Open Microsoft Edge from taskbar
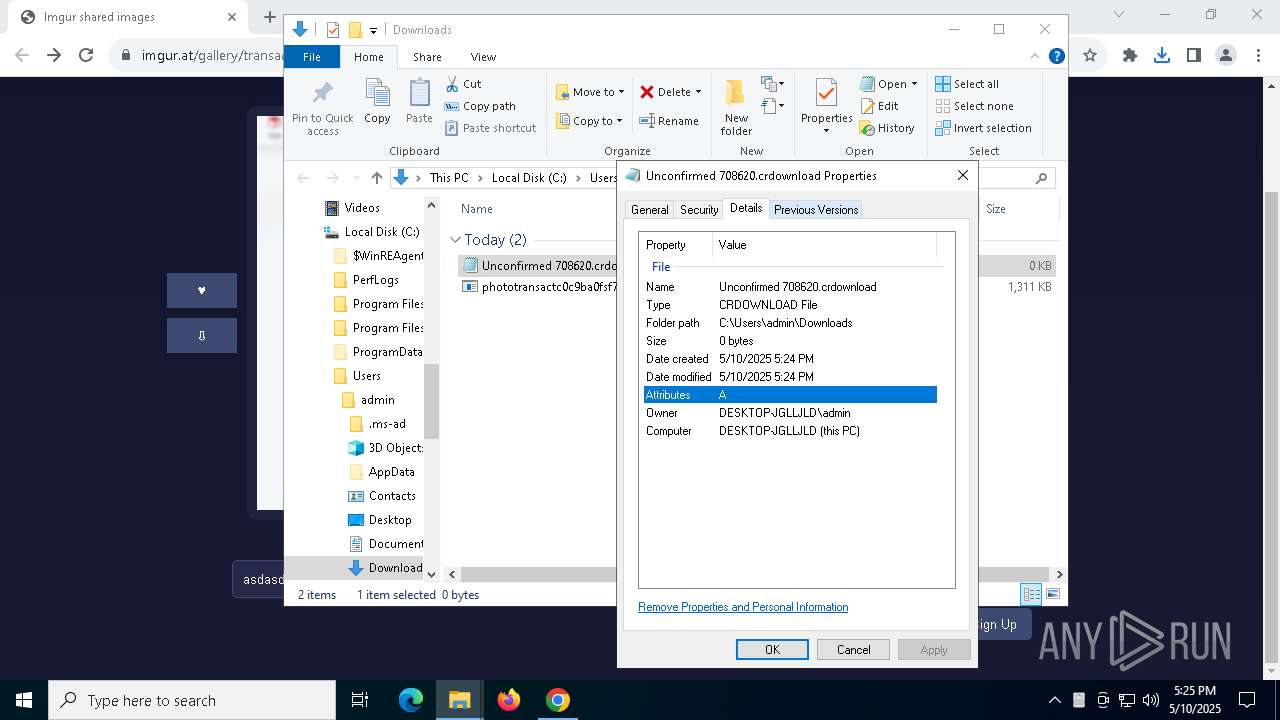 tap(411, 700)
